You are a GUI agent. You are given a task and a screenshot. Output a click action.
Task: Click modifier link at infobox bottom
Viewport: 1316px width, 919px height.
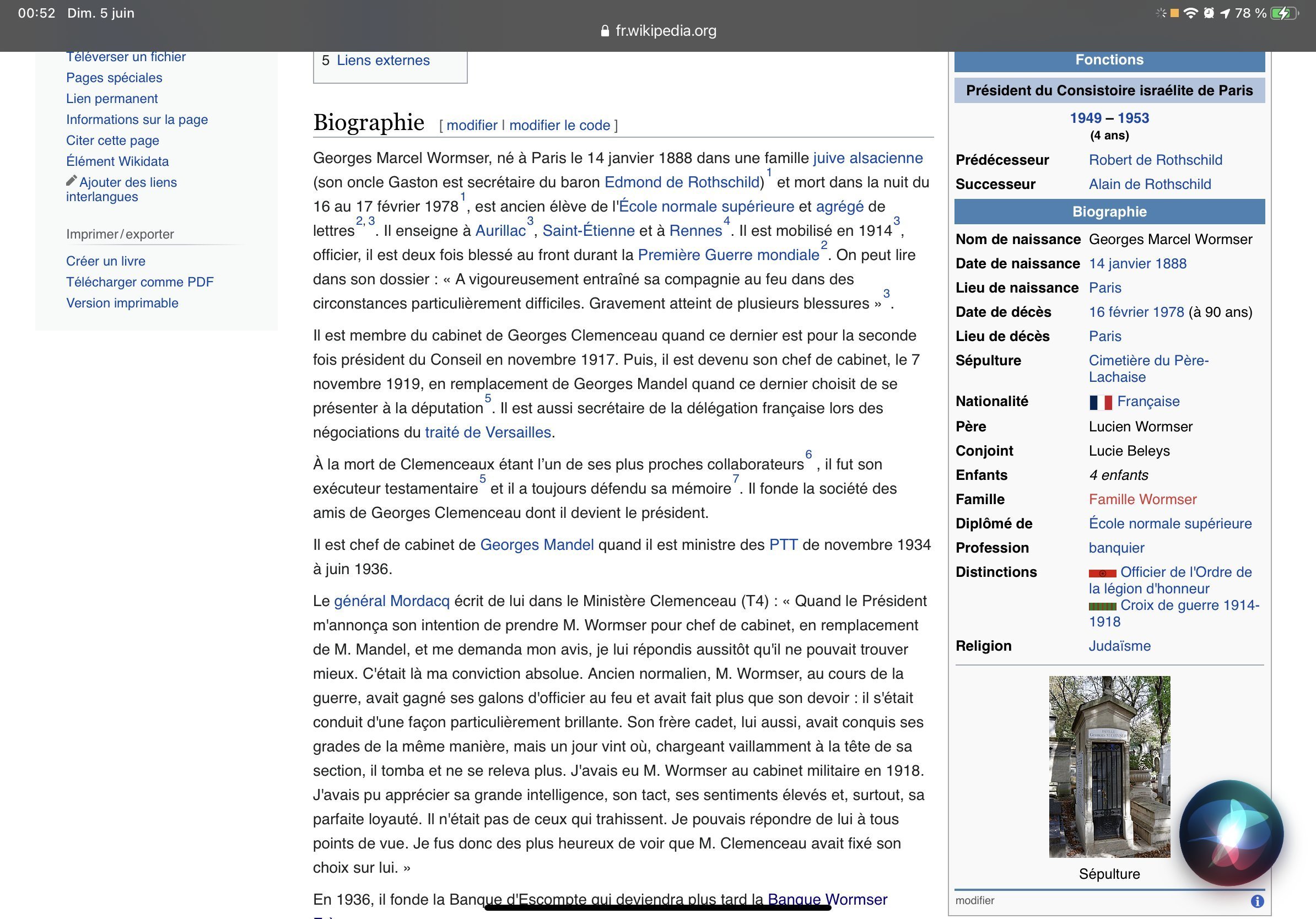tap(974, 900)
